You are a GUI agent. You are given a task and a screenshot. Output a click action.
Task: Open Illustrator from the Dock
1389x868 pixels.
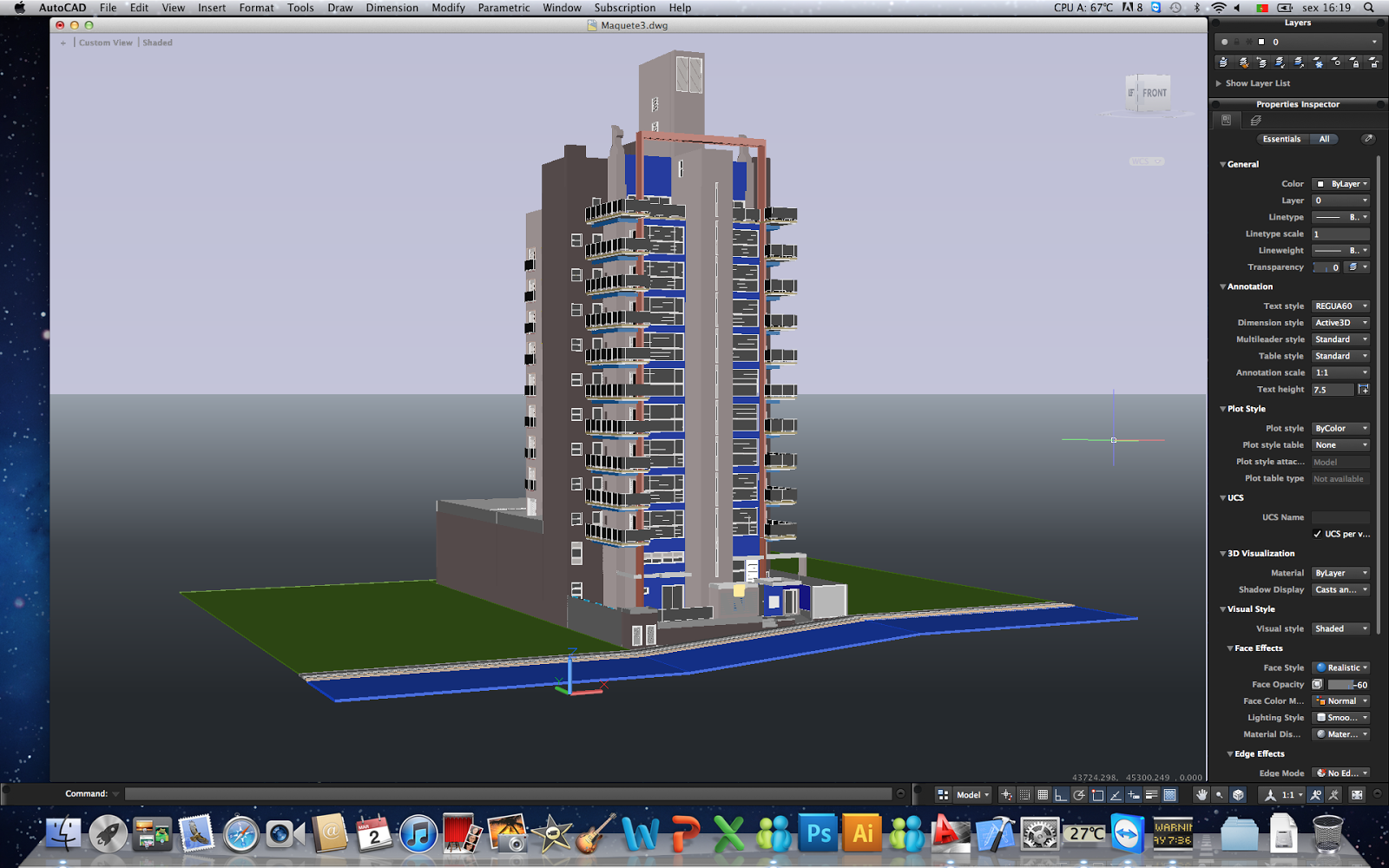coord(862,834)
